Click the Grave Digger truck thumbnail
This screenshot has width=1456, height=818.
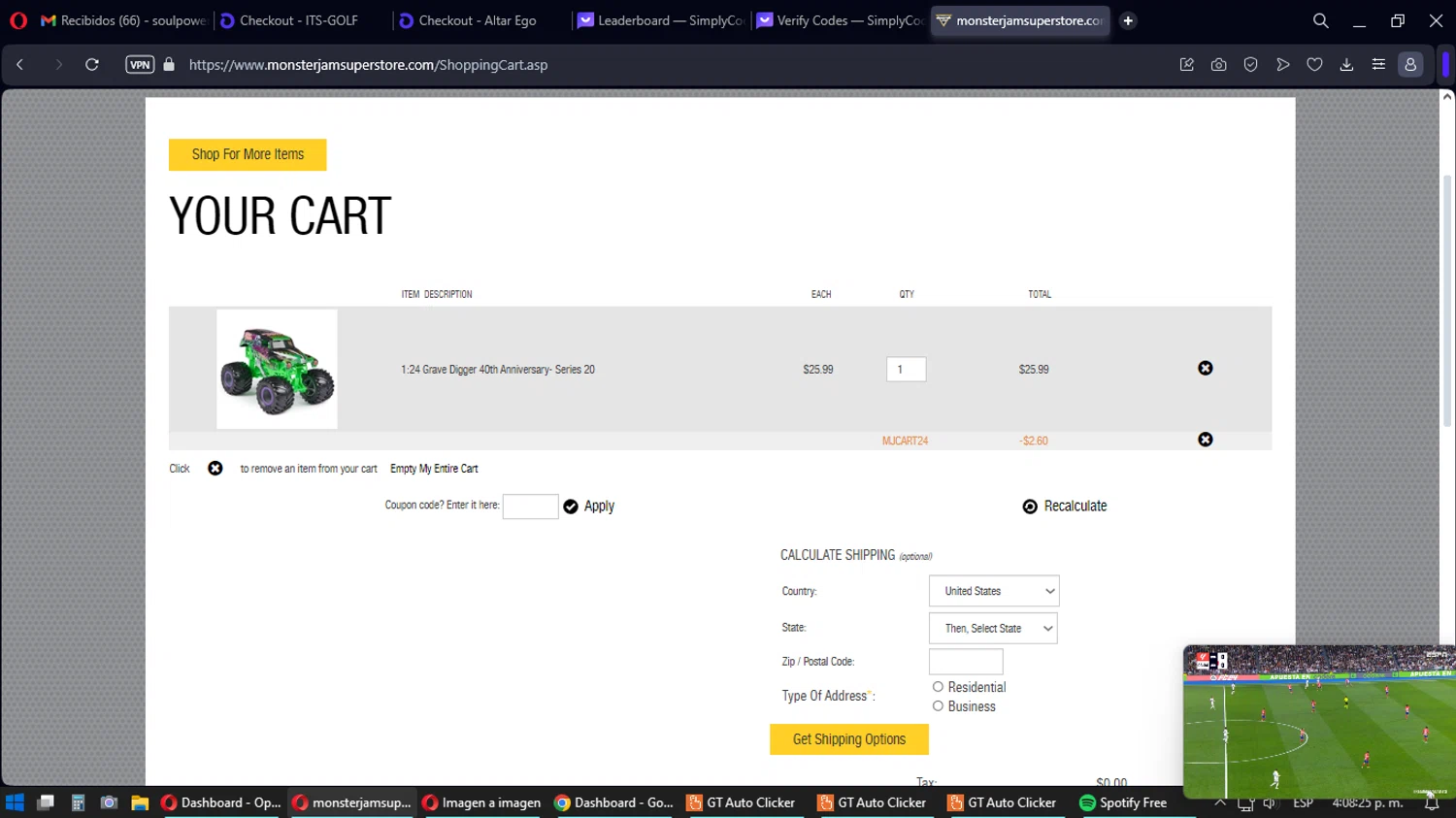pyautogui.click(x=277, y=369)
